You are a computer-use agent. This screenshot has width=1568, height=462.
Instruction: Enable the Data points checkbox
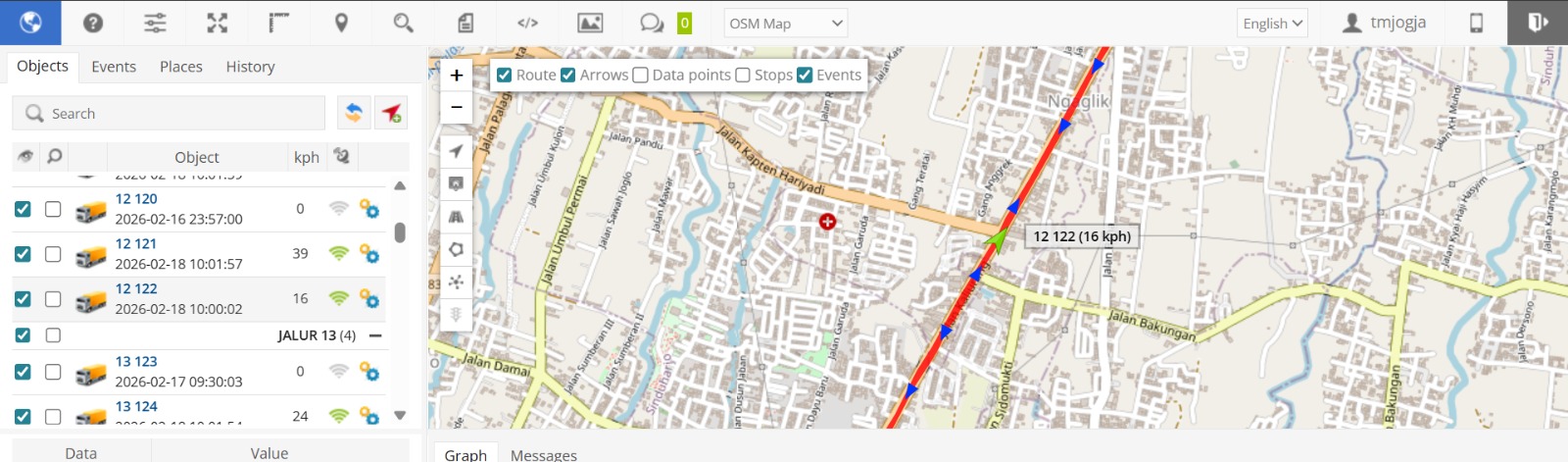640,75
